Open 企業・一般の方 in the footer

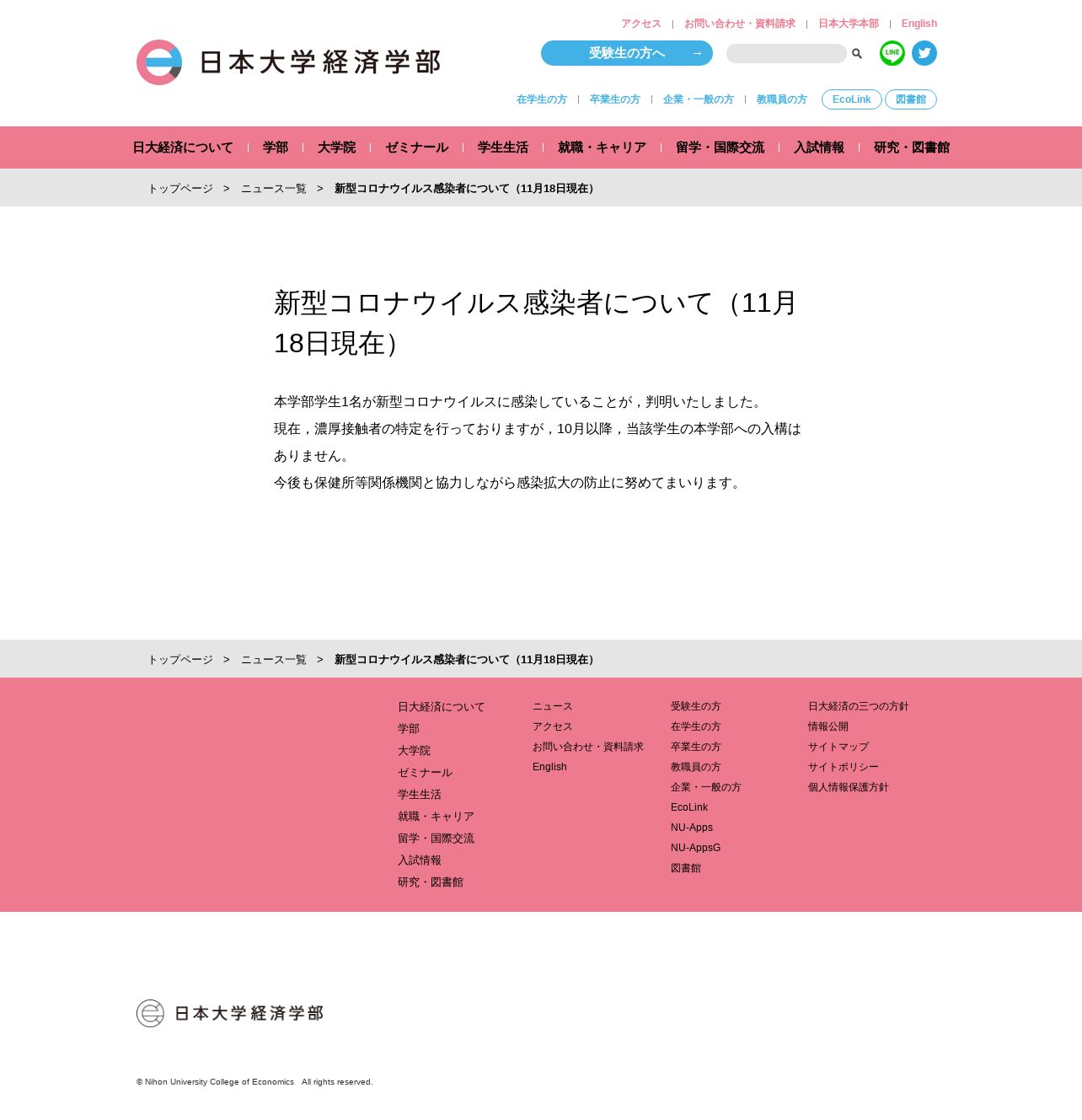706,787
